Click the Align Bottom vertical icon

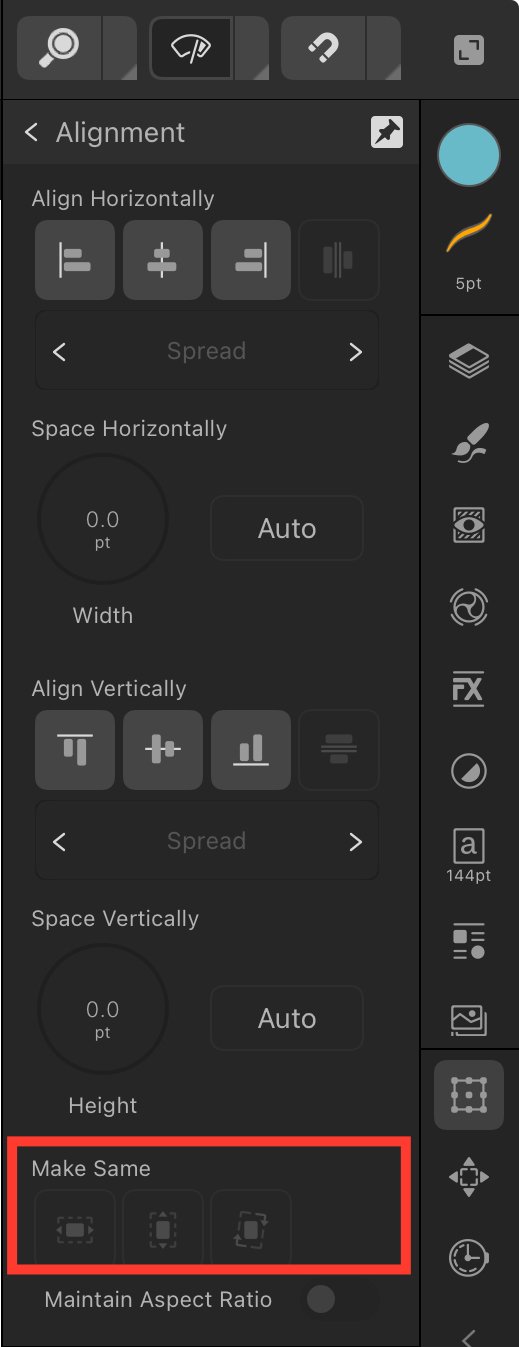click(x=251, y=750)
